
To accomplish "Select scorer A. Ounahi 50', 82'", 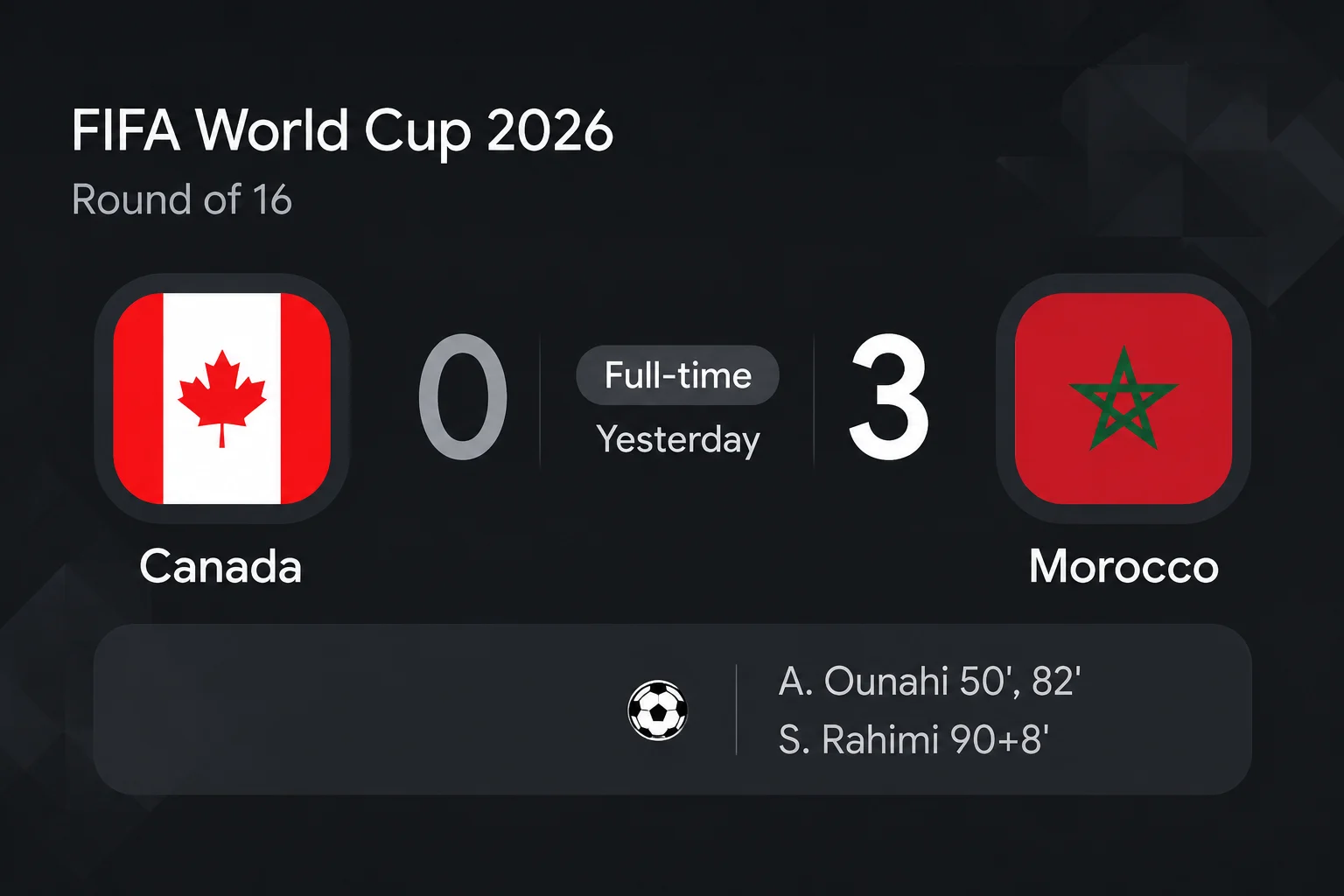I will [x=930, y=682].
